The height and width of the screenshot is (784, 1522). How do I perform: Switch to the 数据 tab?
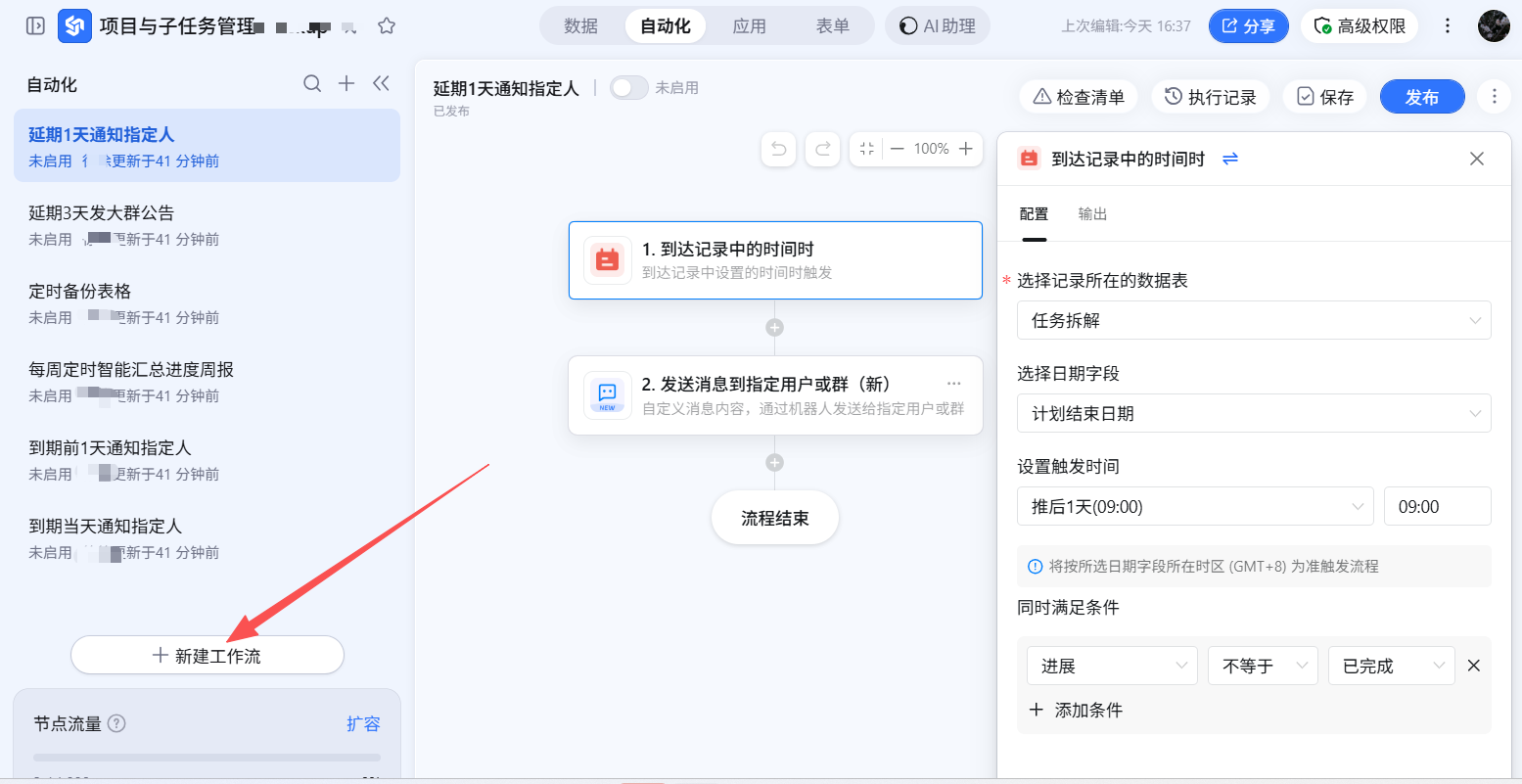coord(581,26)
